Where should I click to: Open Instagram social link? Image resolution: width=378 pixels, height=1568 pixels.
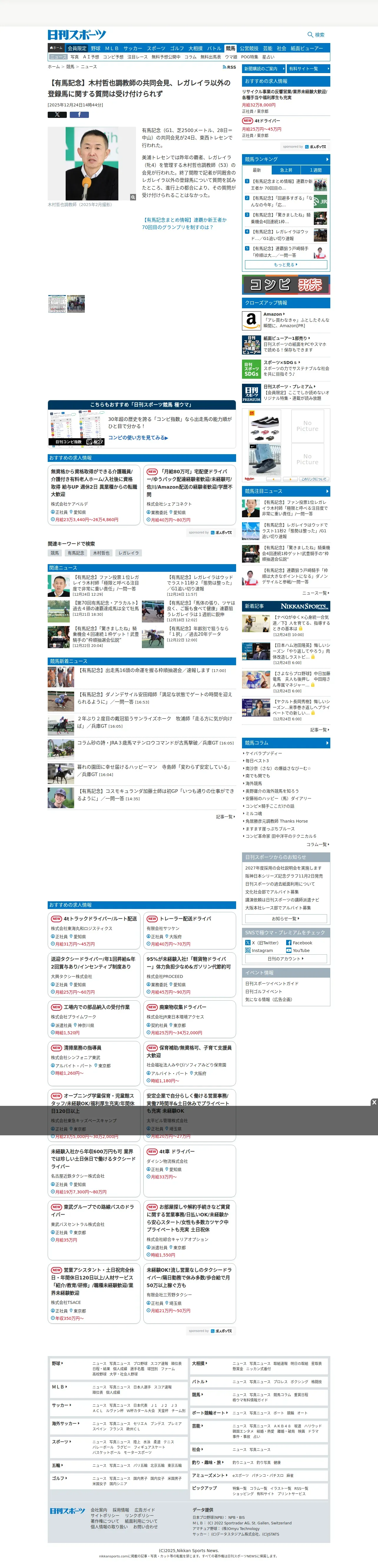click(x=259, y=950)
